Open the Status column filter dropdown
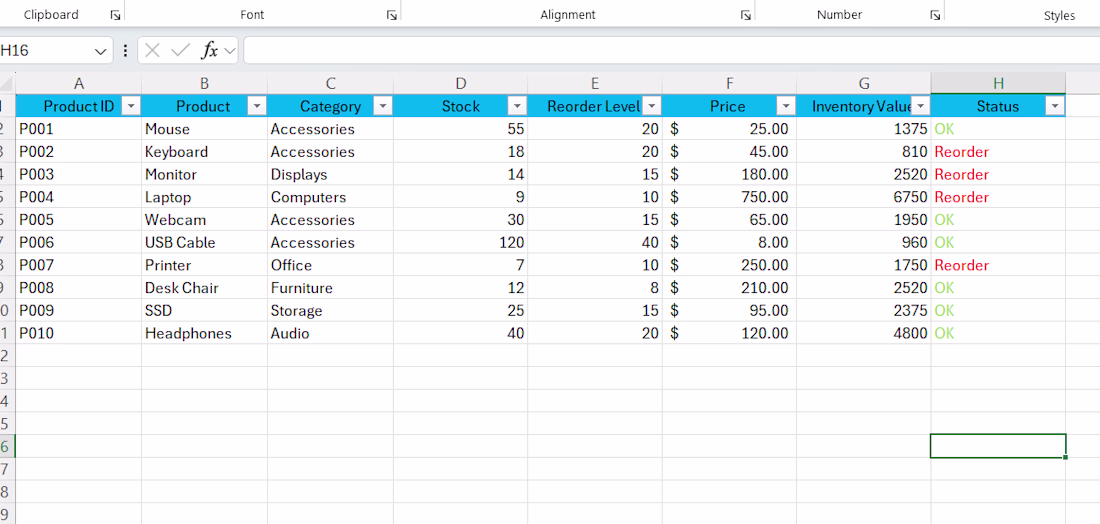The height and width of the screenshot is (524, 1100). click(x=1055, y=106)
